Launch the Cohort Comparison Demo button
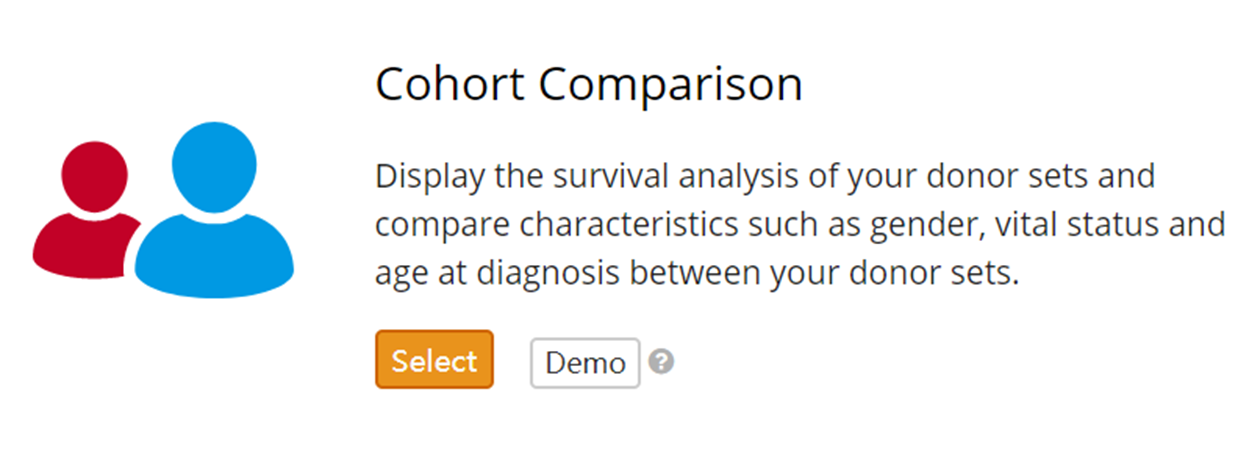The width and height of the screenshot is (1238, 453). coord(585,362)
